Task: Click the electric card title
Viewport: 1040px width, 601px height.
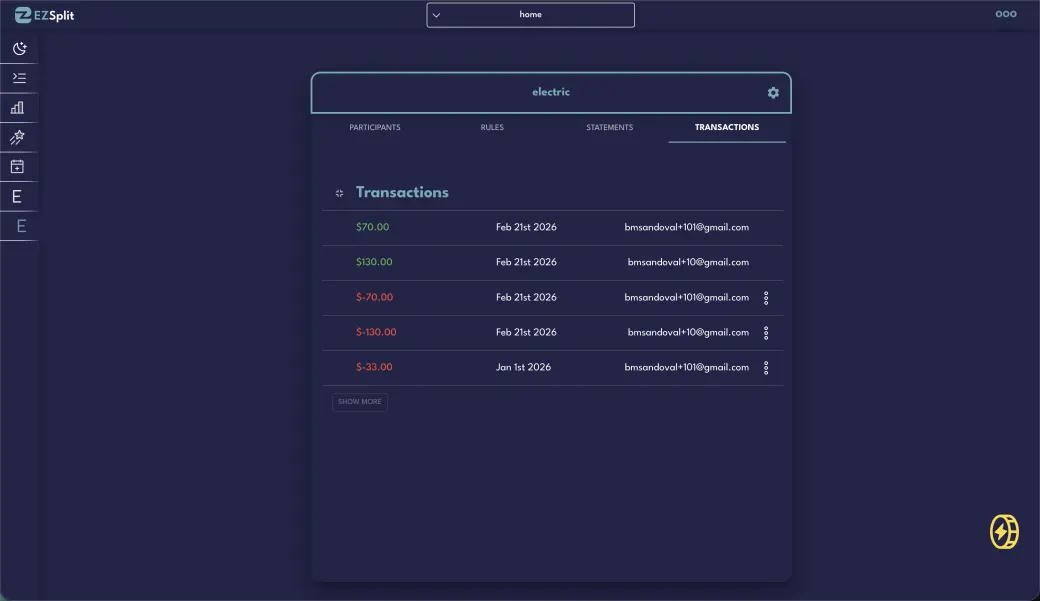Action: pos(551,92)
